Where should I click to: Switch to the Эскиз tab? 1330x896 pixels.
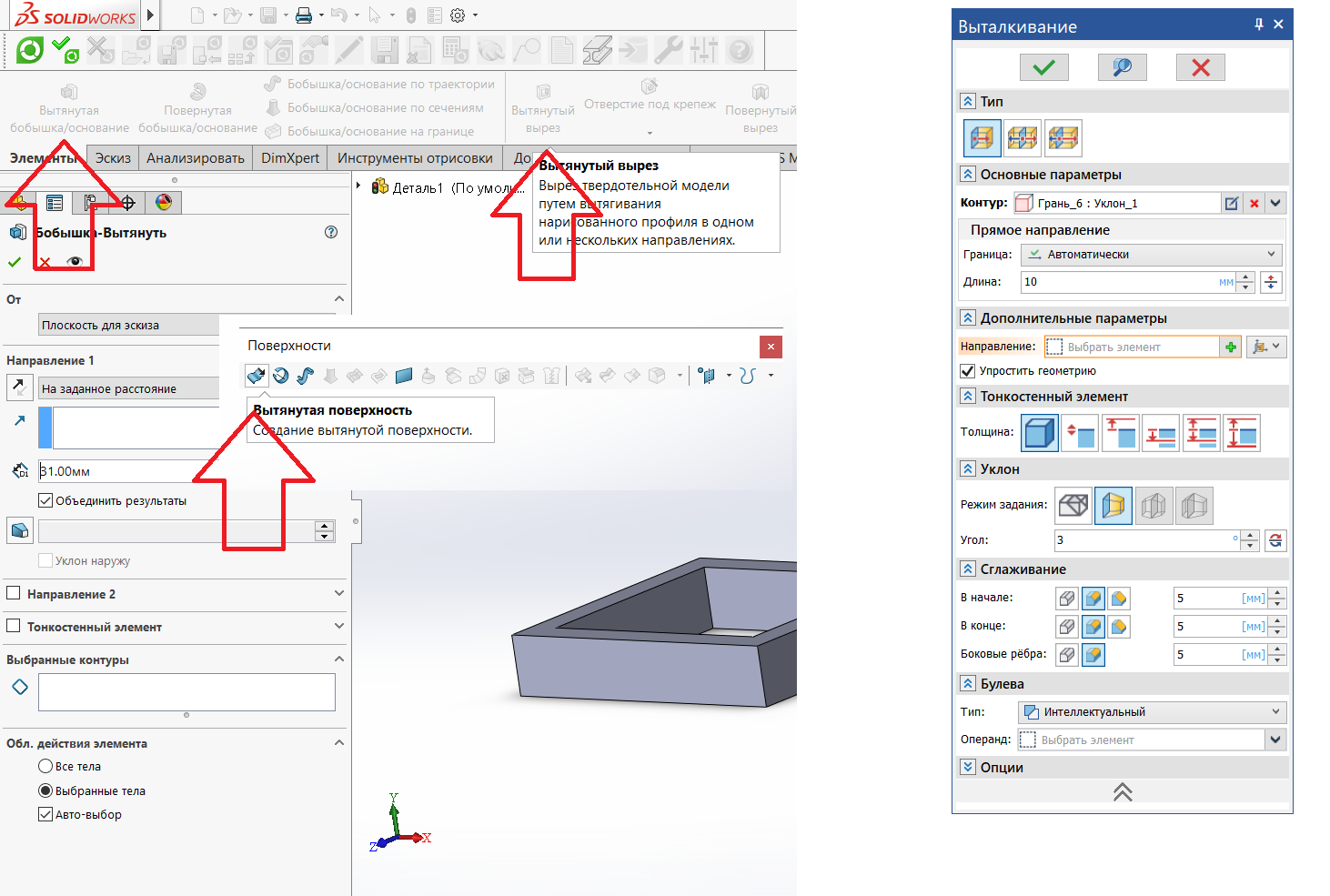(x=113, y=158)
